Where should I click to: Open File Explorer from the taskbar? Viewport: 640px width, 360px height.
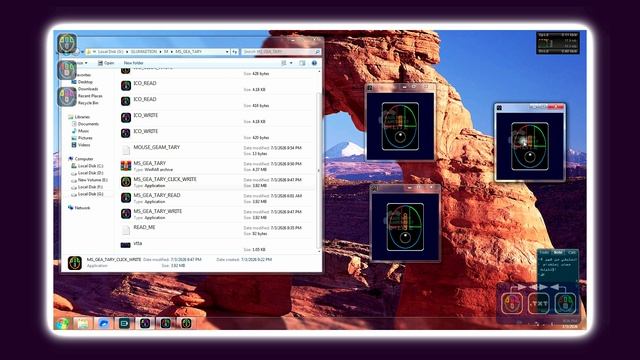click(x=83, y=324)
